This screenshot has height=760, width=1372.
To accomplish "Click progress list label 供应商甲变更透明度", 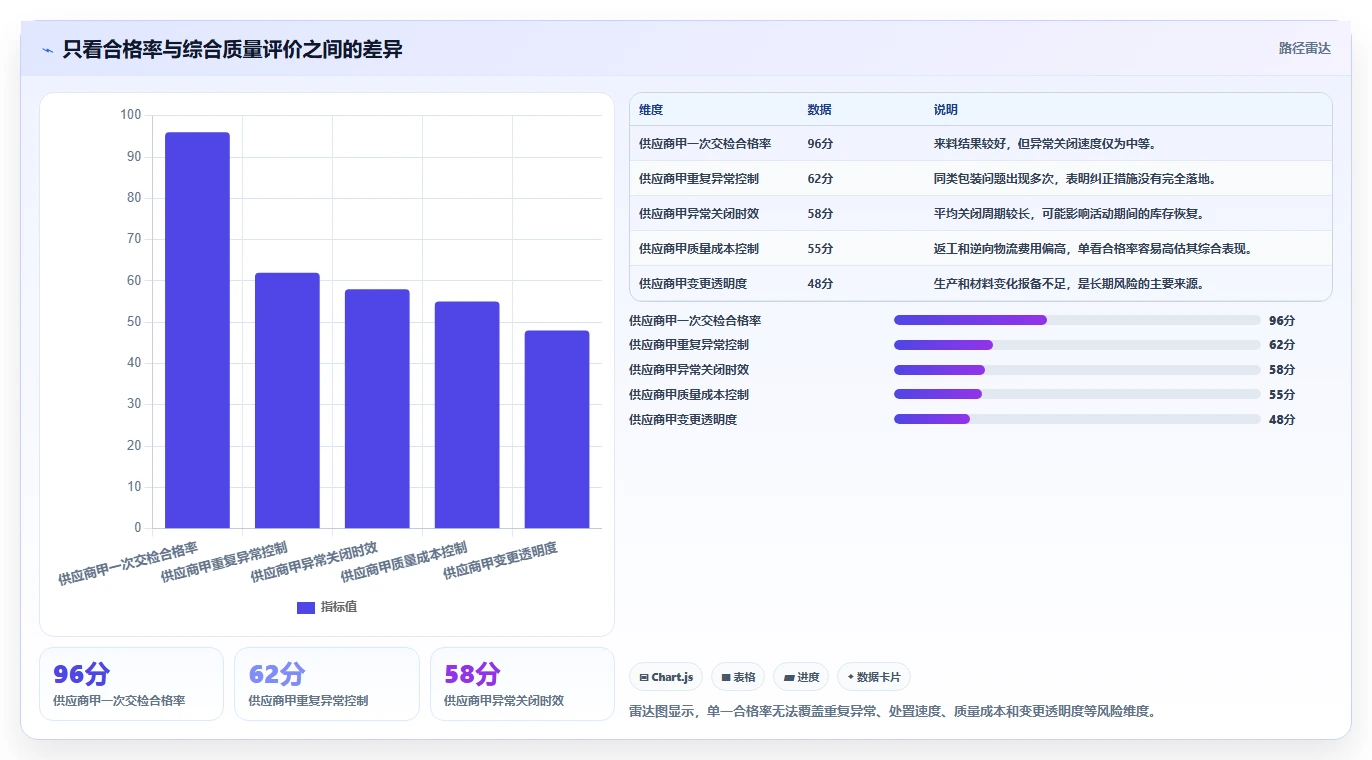I will pos(683,420).
